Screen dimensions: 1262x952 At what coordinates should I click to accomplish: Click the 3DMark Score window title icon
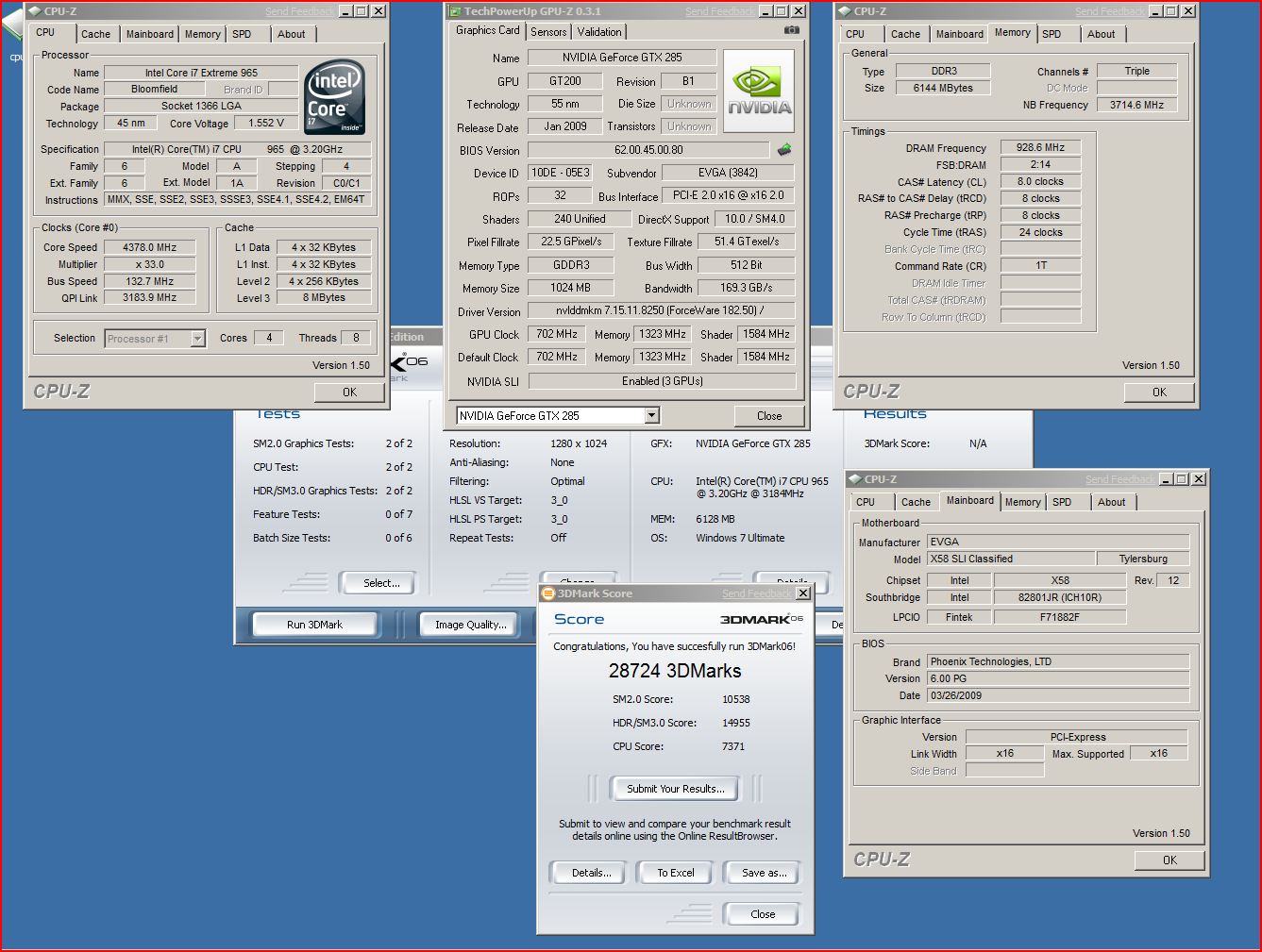click(x=548, y=593)
